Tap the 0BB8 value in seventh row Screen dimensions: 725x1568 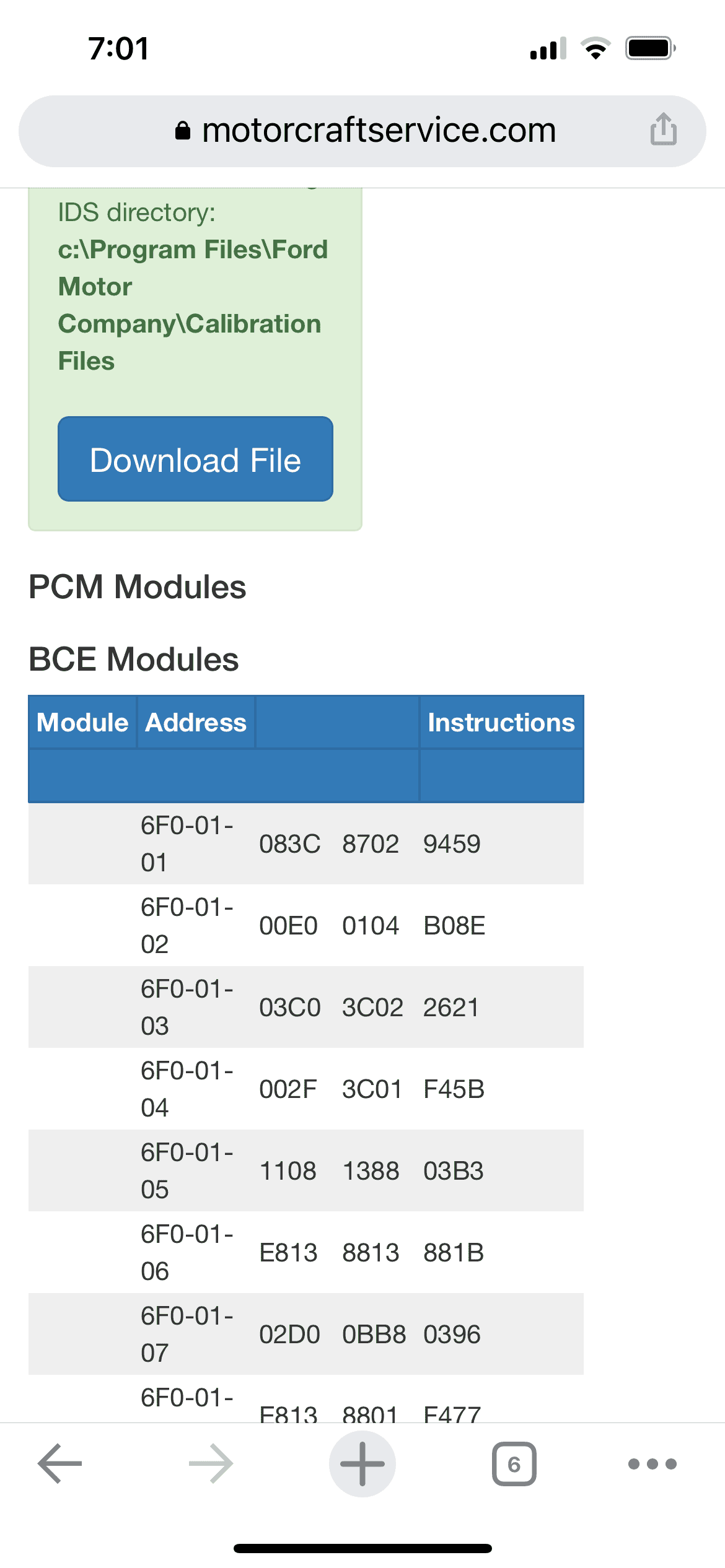[x=374, y=1335]
